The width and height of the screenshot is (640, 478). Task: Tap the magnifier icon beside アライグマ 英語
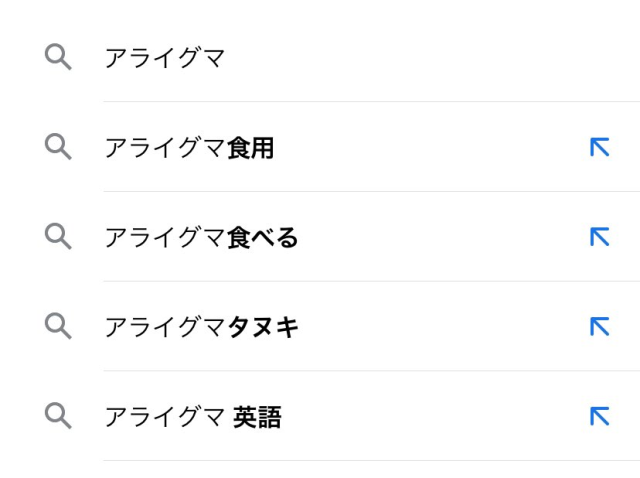pyautogui.click(x=58, y=416)
